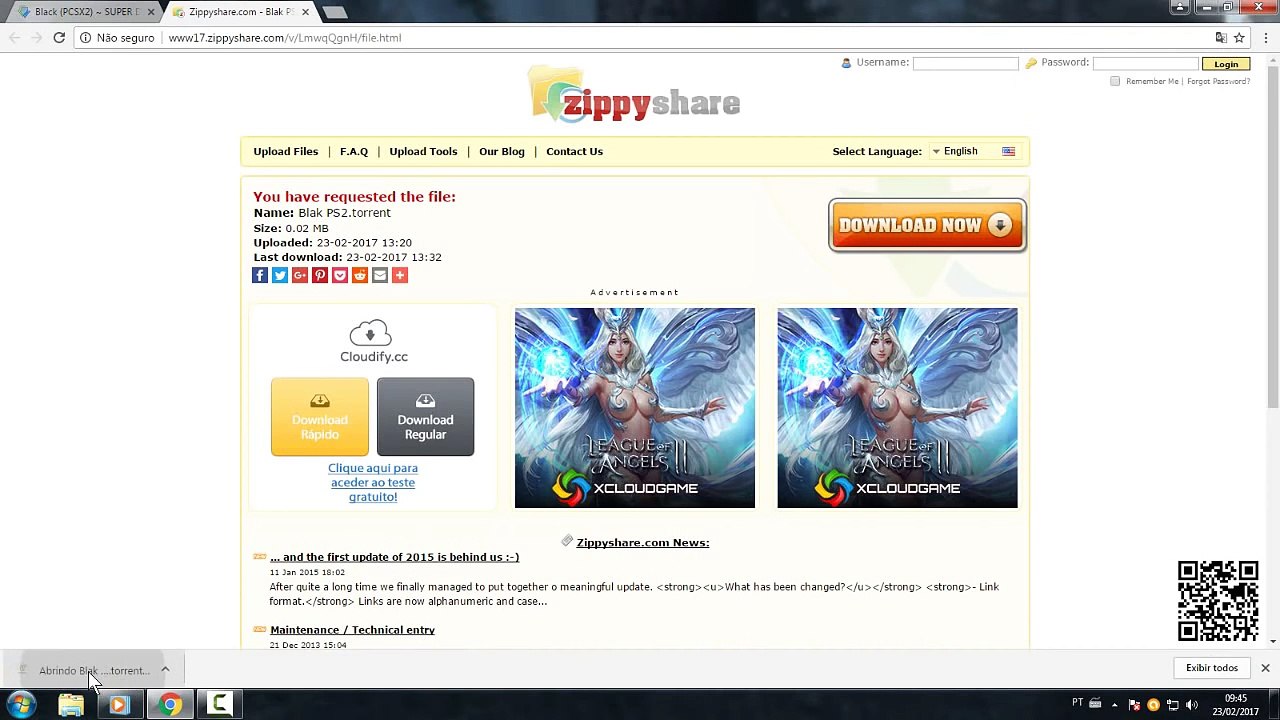
Task: Click Download Rápido yellow button
Action: [320, 417]
